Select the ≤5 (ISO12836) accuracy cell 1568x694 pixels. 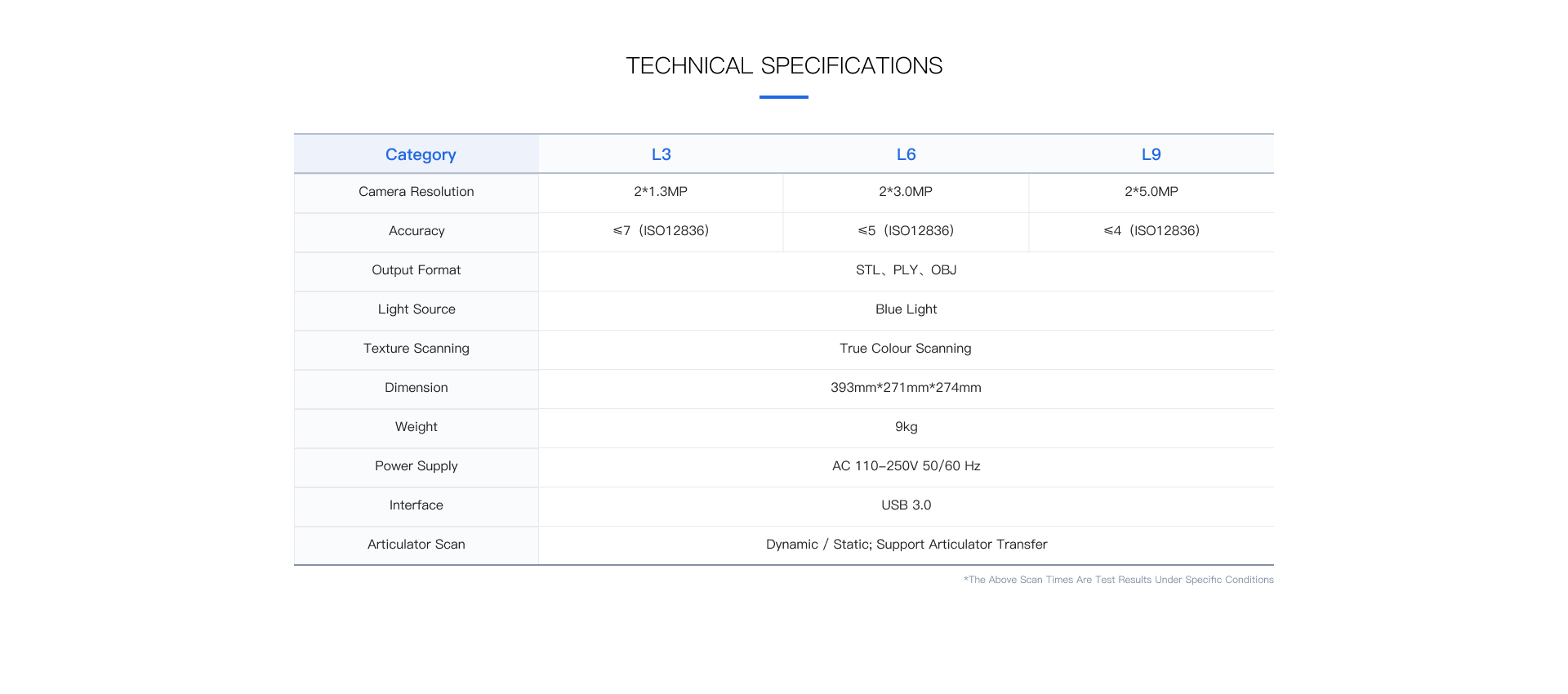coord(906,231)
